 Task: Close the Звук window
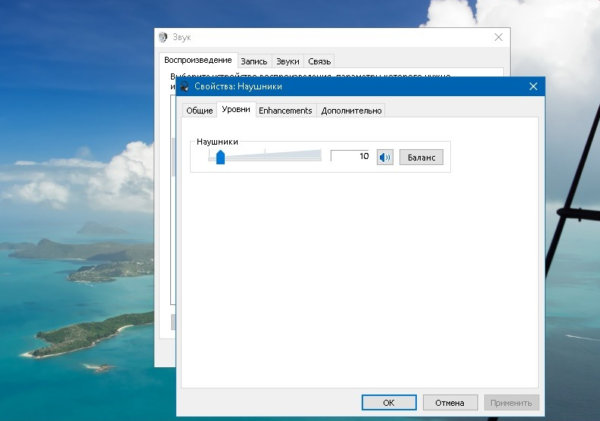tap(498, 37)
